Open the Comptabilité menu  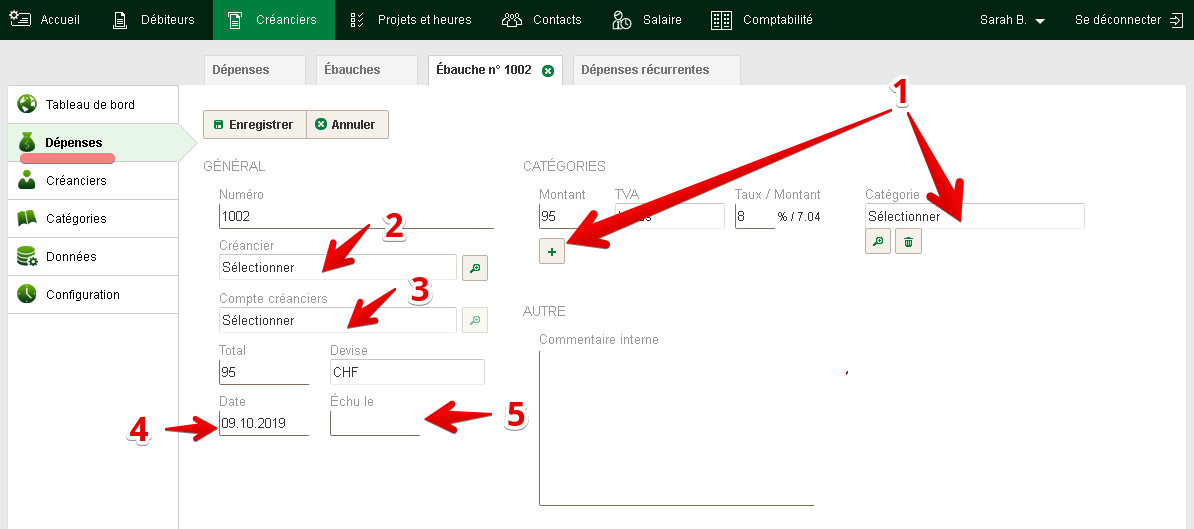coord(761,20)
